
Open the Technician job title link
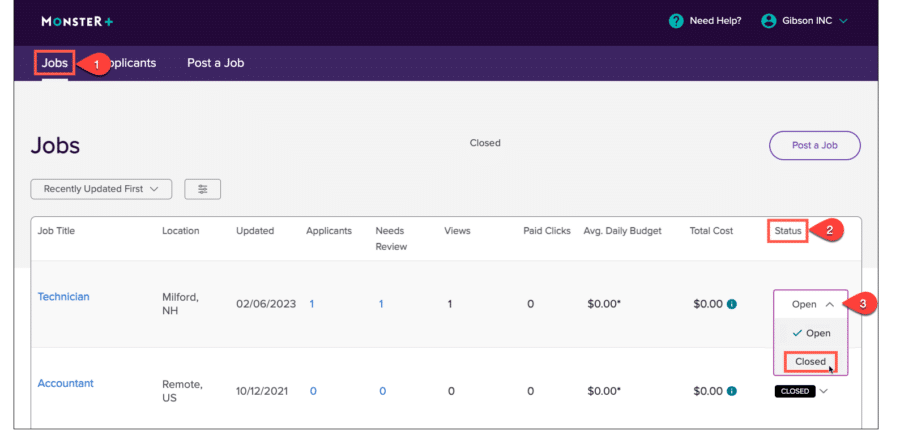coord(63,296)
